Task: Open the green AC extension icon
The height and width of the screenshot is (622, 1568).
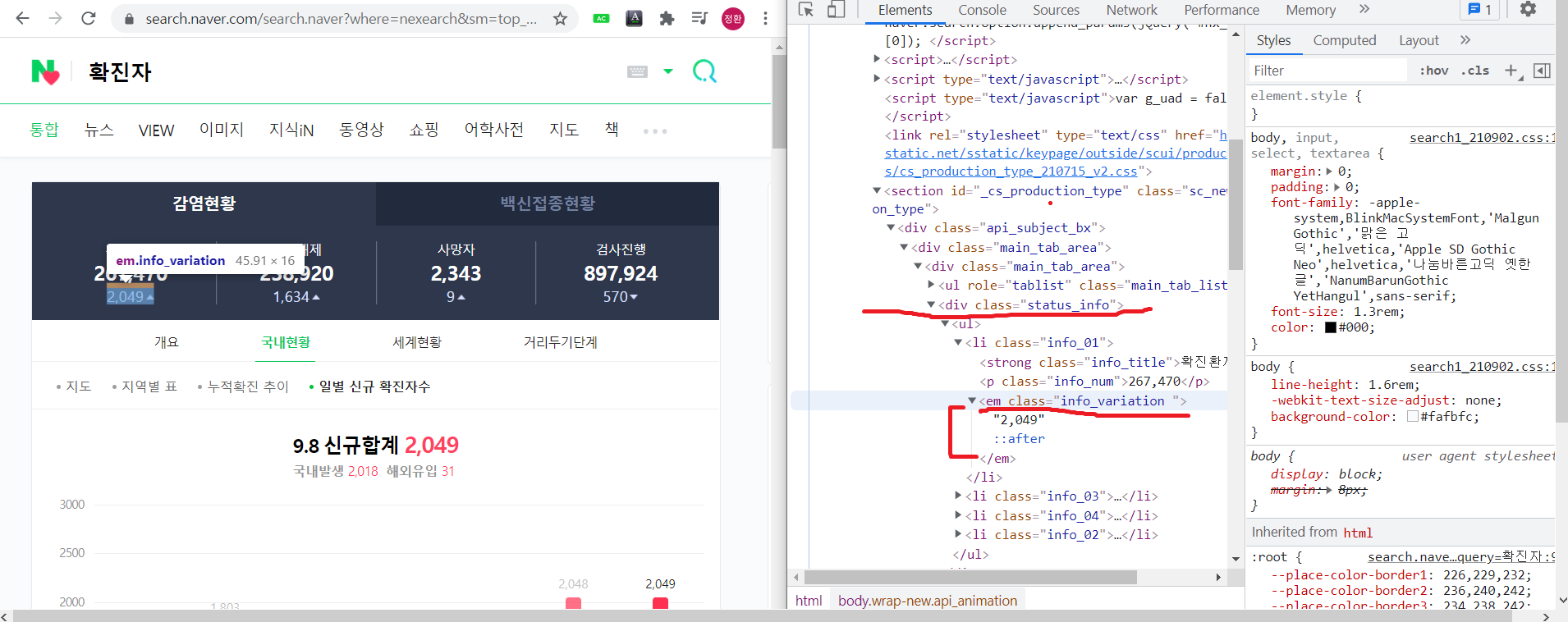Action: (x=602, y=18)
